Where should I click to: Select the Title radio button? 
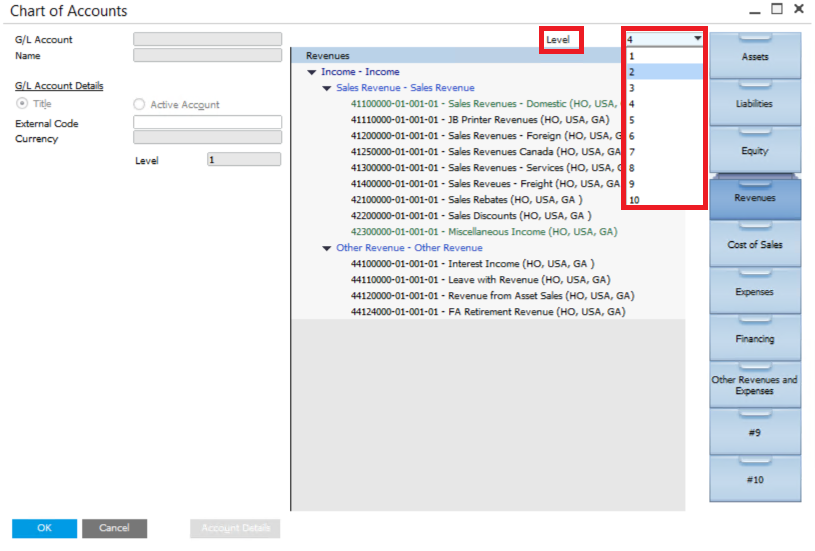23,104
